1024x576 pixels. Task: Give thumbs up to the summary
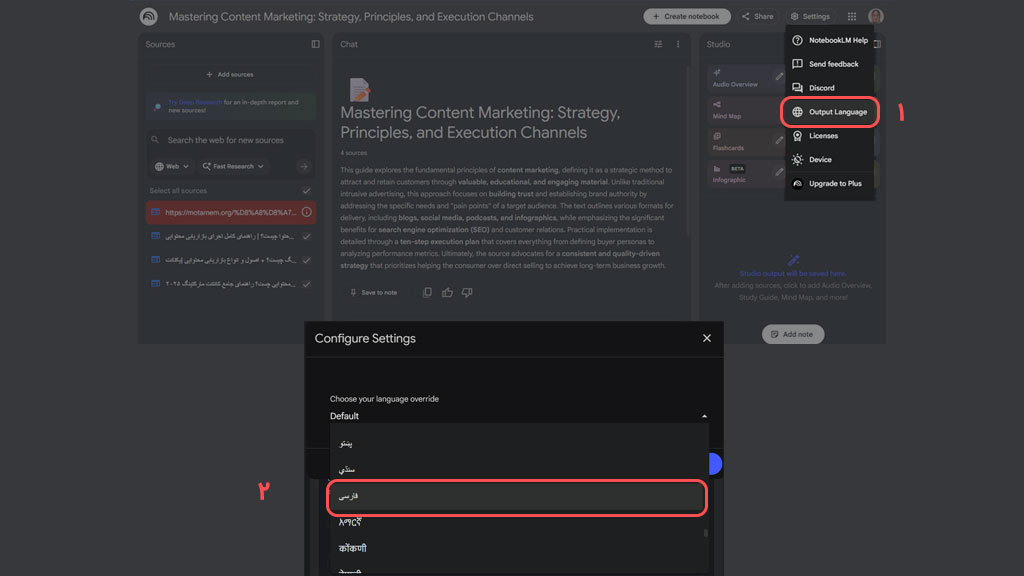click(x=447, y=293)
